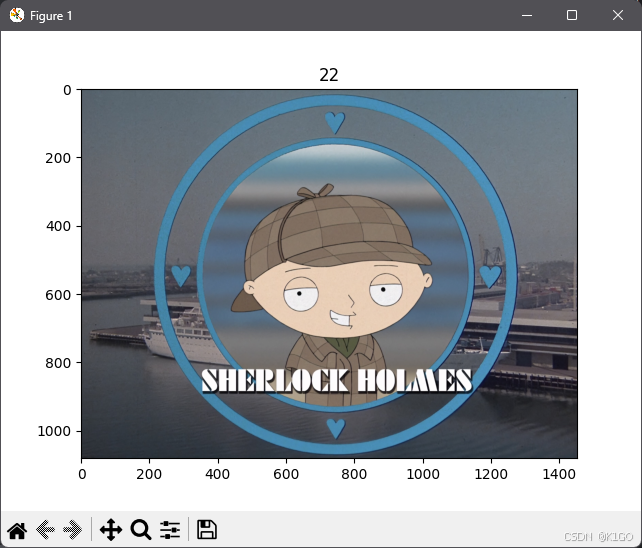Click the matplotlib icon in the title bar
Viewport: 642px width, 548px height.
click(17, 16)
